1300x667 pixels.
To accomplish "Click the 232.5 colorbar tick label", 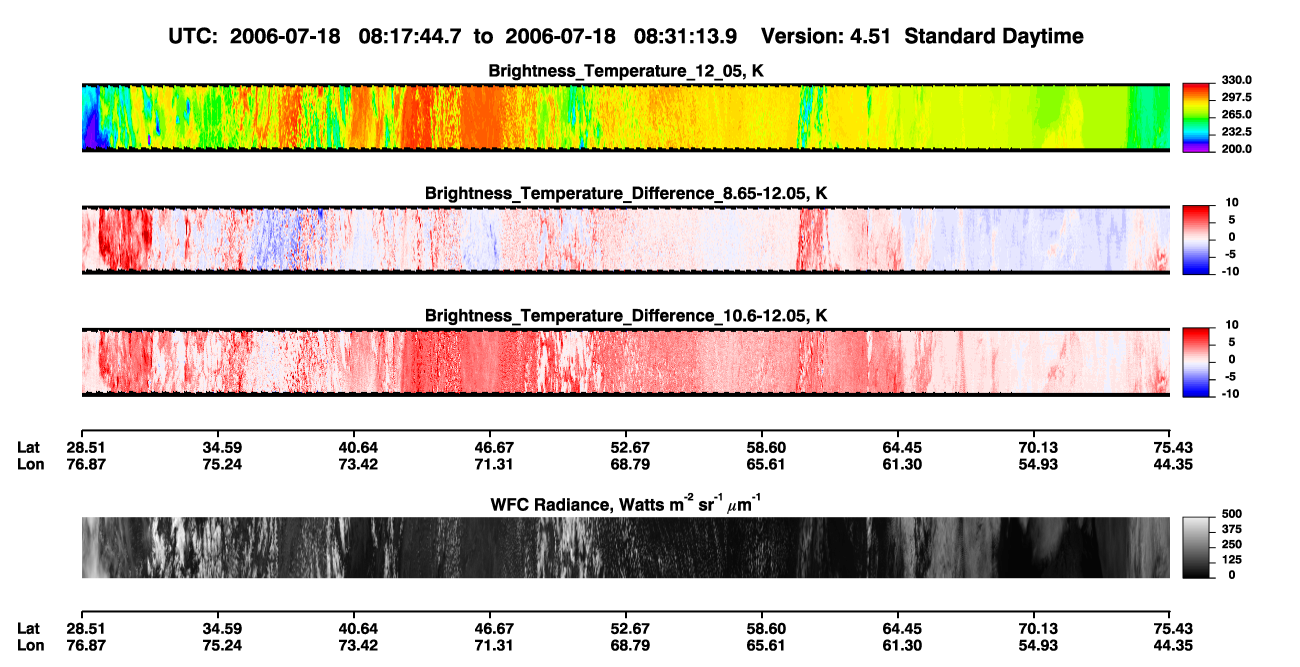I will coord(1237,132).
